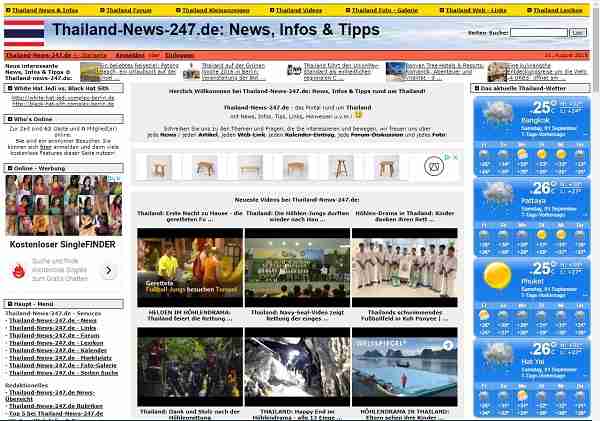Open the black-hat-sith link in the left sidebar
This screenshot has height=421, width=600.
click(x=63, y=104)
